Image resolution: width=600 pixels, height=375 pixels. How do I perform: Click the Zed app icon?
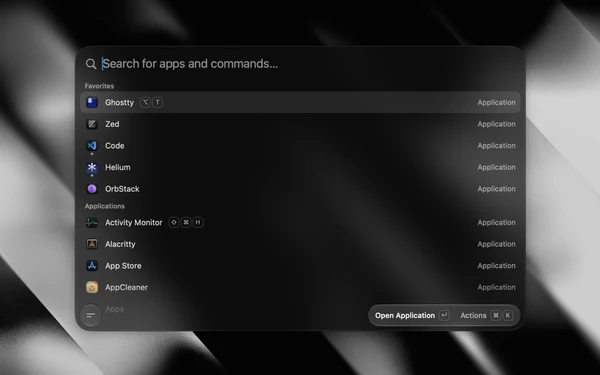click(92, 124)
